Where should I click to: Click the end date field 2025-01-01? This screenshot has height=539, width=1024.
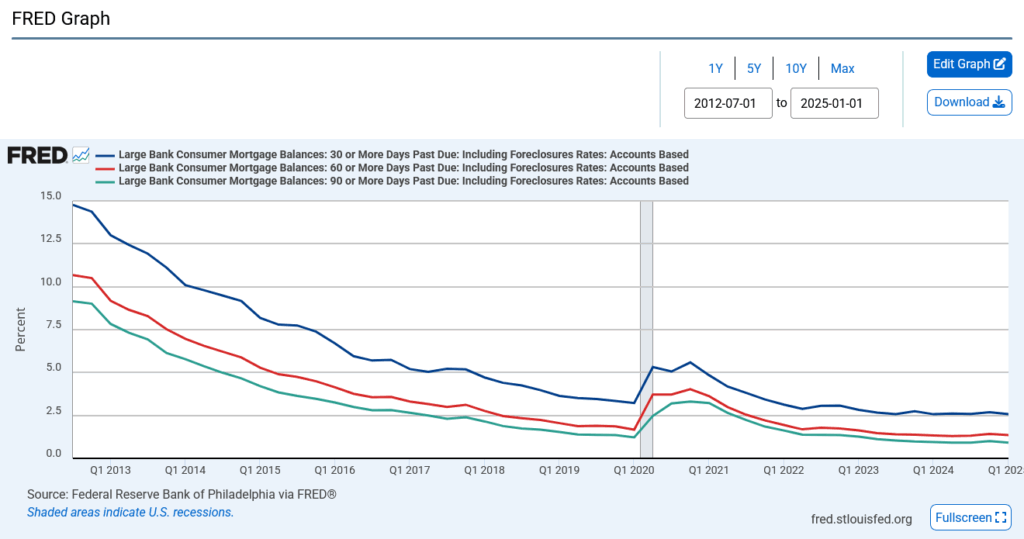pos(834,103)
